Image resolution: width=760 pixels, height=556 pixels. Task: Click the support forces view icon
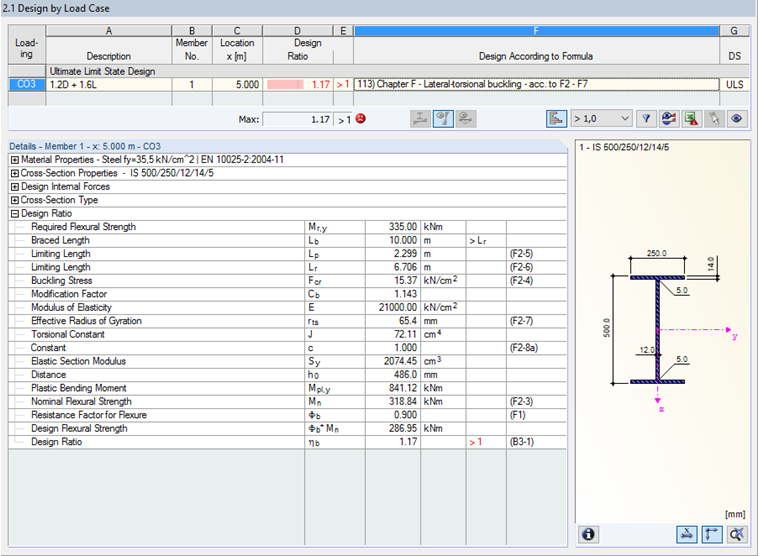tap(466, 119)
